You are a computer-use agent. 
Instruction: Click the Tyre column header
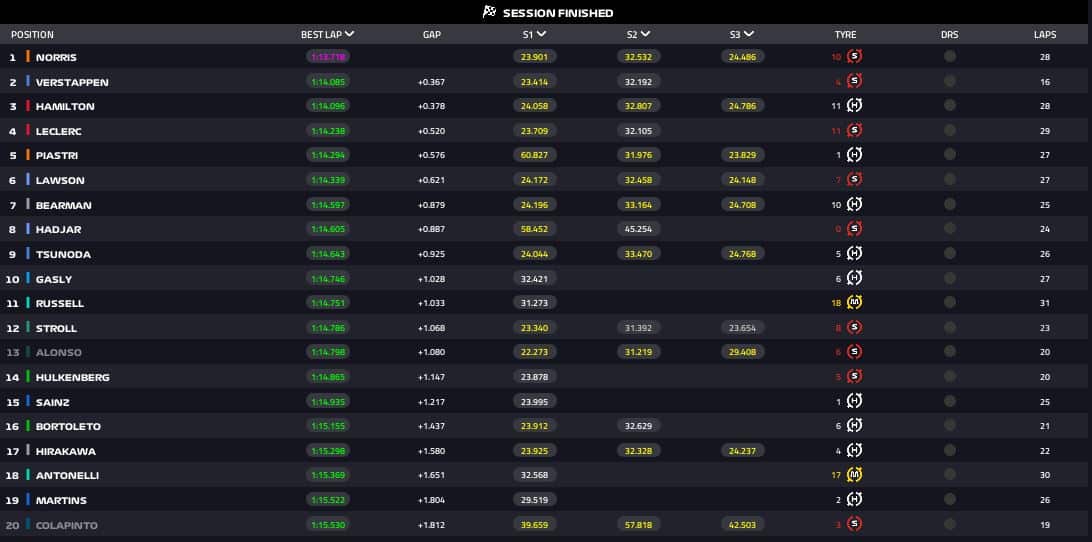[845, 35]
